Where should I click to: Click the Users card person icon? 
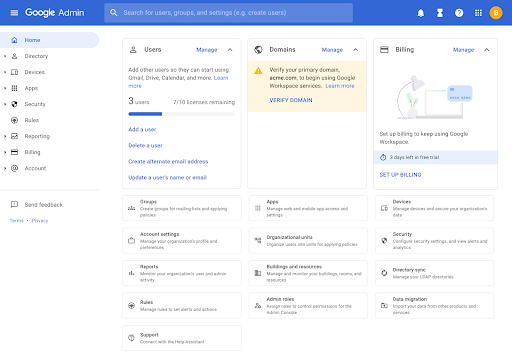[x=133, y=50]
